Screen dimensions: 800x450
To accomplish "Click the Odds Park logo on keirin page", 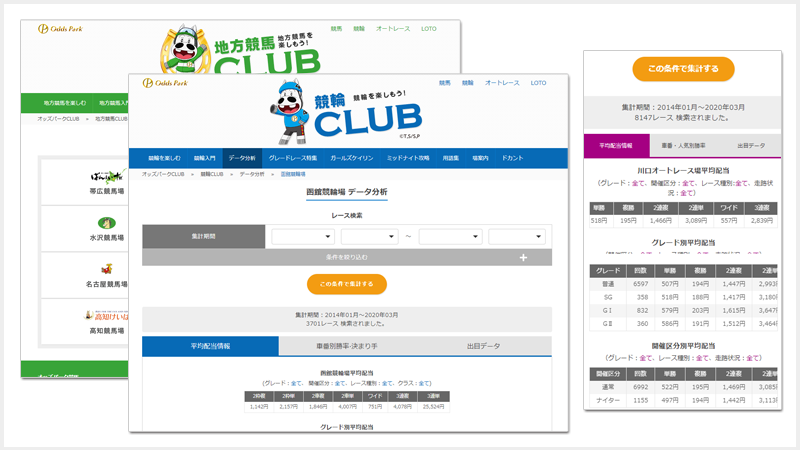I will click(x=162, y=83).
